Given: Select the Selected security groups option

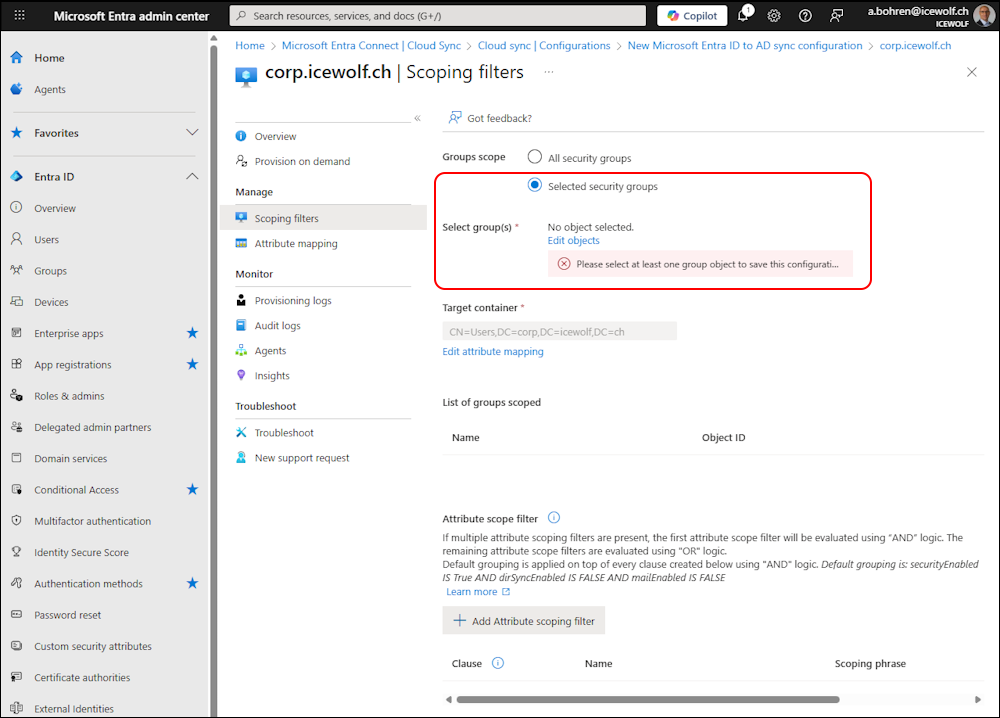Looking at the screenshot, I should point(535,186).
